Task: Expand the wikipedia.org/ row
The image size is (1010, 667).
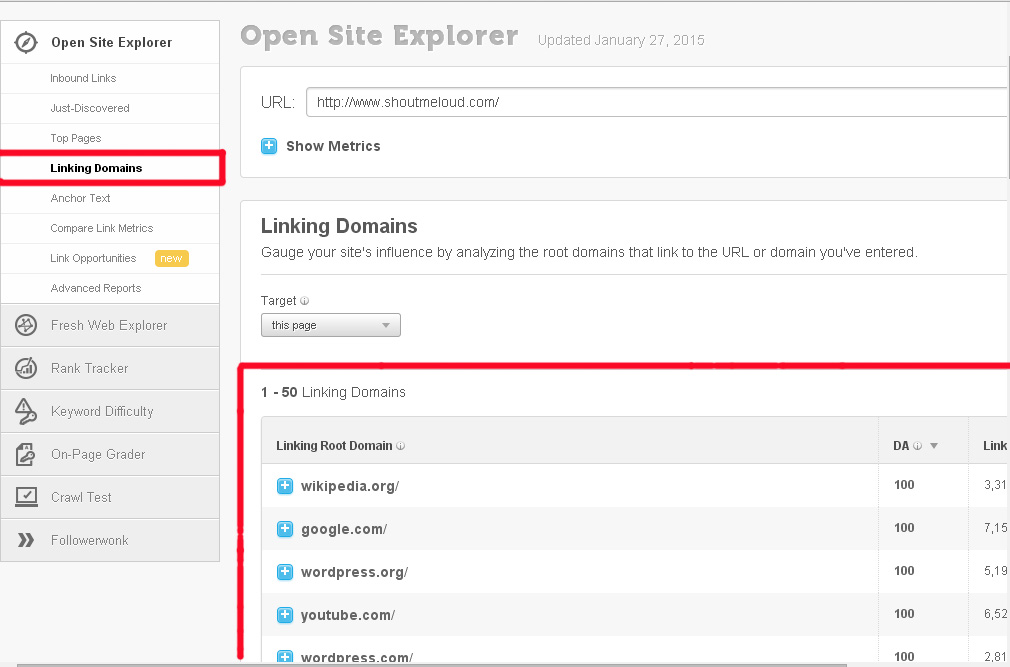Action: (x=285, y=486)
